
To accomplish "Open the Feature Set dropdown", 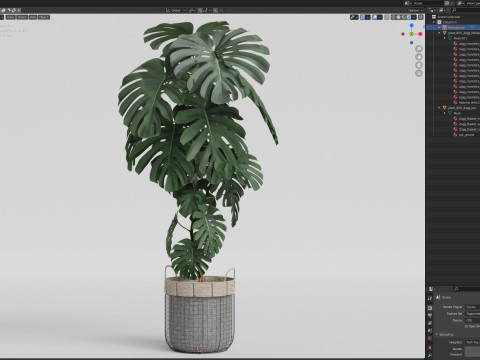I will [x=473, y=314].
